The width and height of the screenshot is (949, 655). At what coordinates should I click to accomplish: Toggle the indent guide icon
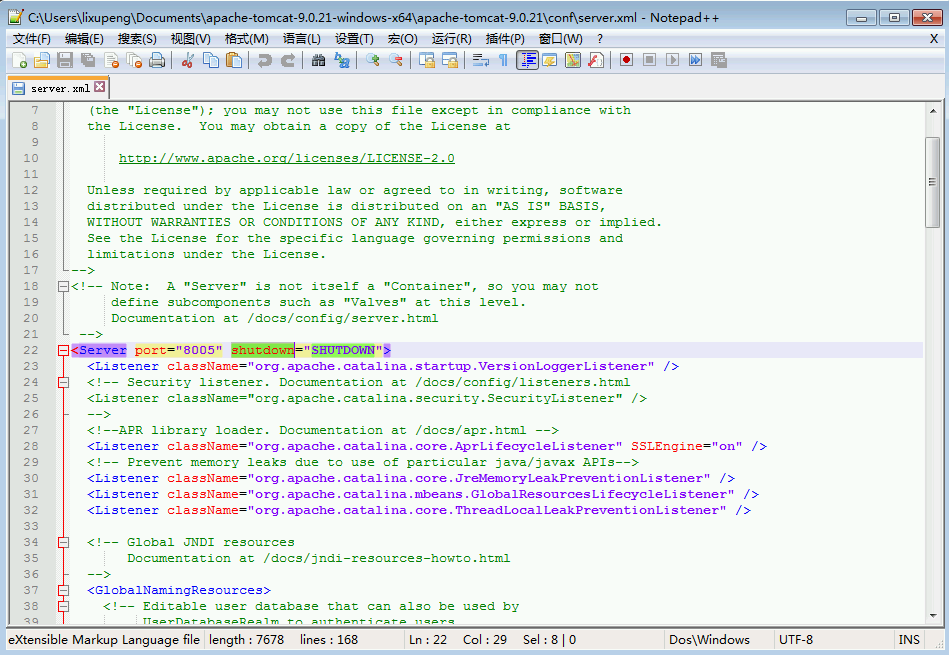coord(527,60)
